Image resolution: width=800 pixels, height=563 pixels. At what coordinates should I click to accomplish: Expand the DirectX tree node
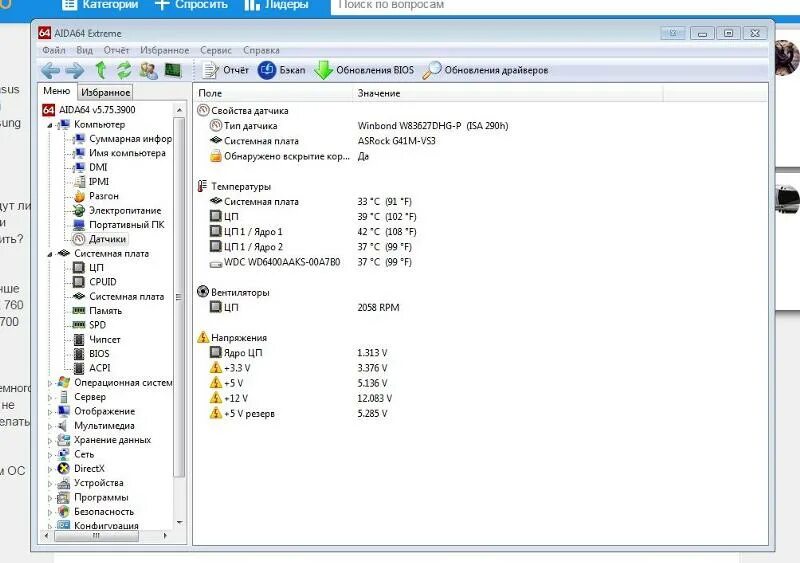point(50,469)
